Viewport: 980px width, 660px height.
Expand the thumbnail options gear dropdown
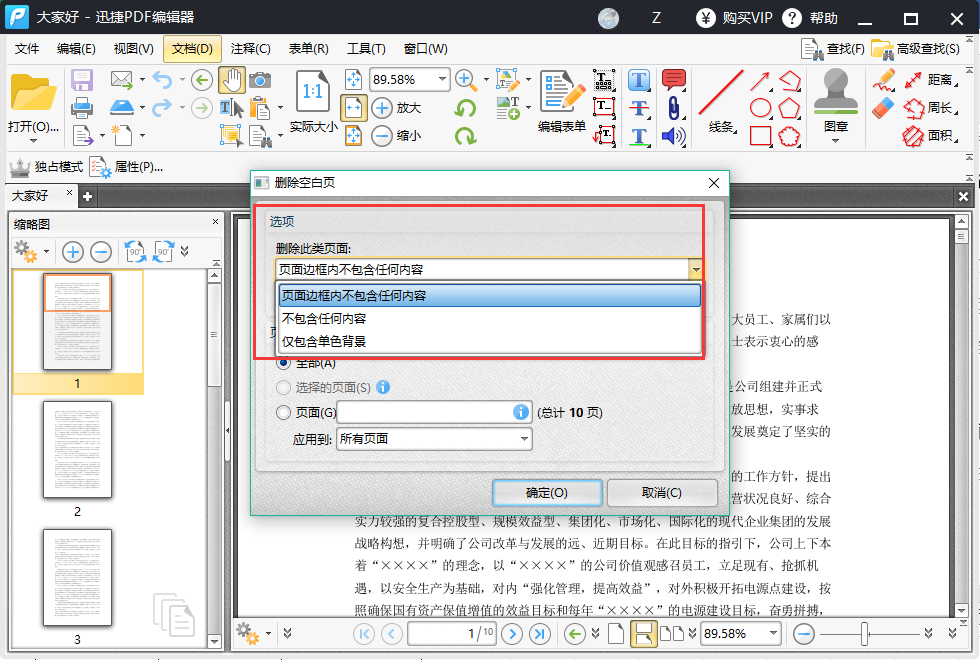pyautogui.click(x=46, y=252)
